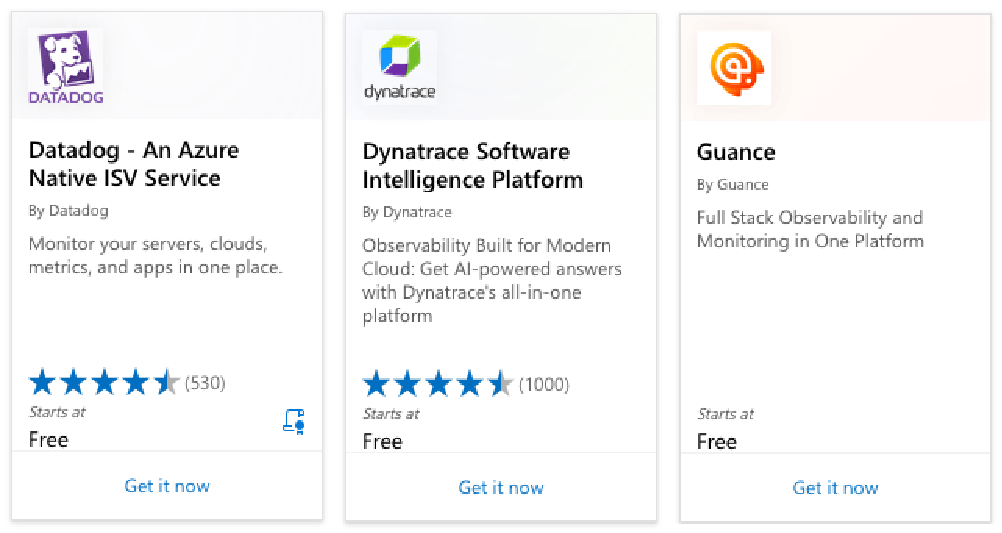Click Dynatrace Observability Built for Modern Cloud description
Image resolution: width=1002 pixels, height=533 pixels.
[492, 281]
